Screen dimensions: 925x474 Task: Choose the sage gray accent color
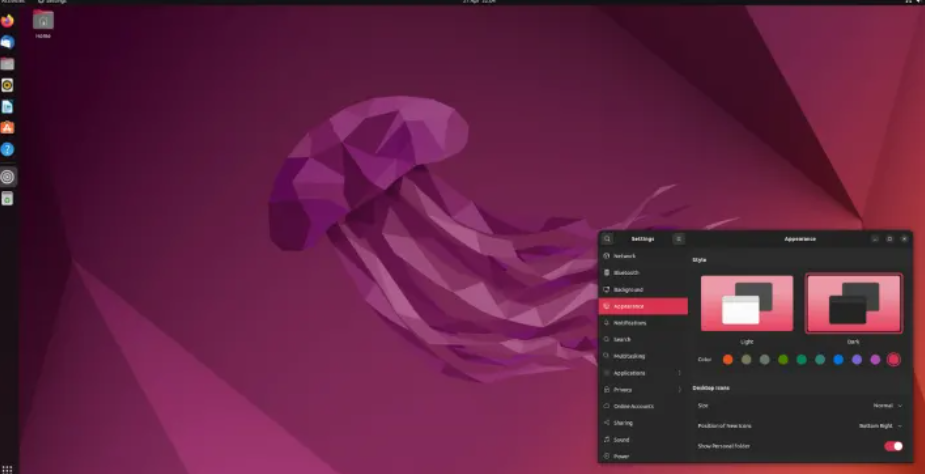[x=765, y=359]
